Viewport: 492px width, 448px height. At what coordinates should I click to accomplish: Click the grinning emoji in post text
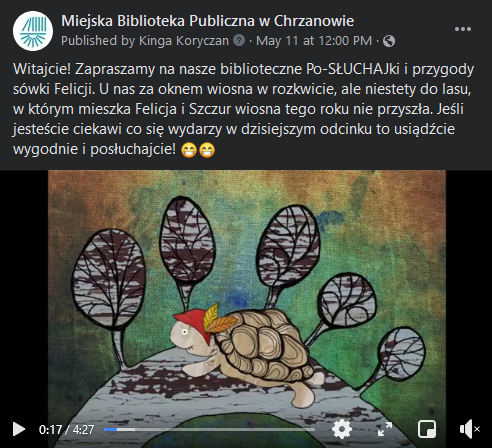[x=189, y=150]
